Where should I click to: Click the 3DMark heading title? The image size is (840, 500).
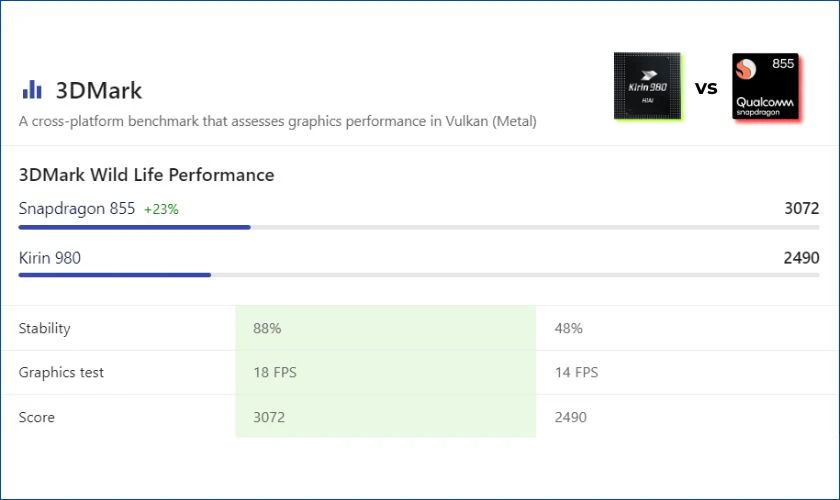click(x=100, y=90)
